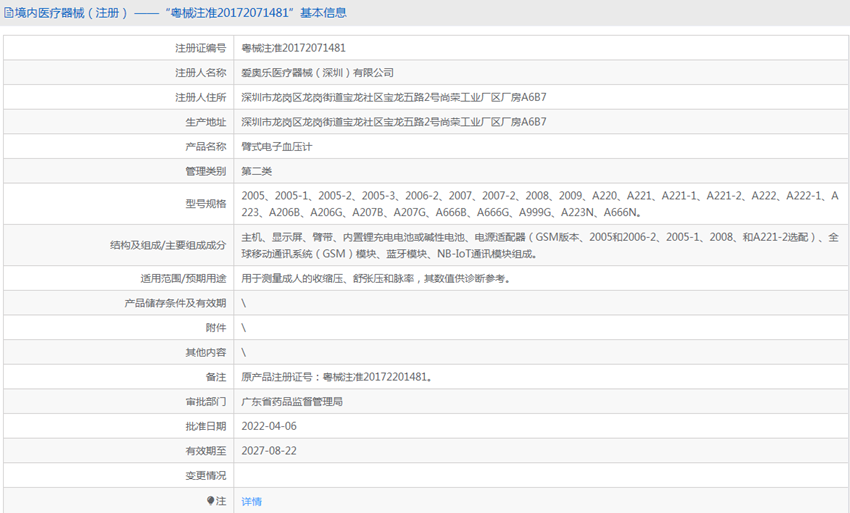Click the document icon before 境内医疗器械 title
This screenshot has height=513, width=850.
click(9, 13)
